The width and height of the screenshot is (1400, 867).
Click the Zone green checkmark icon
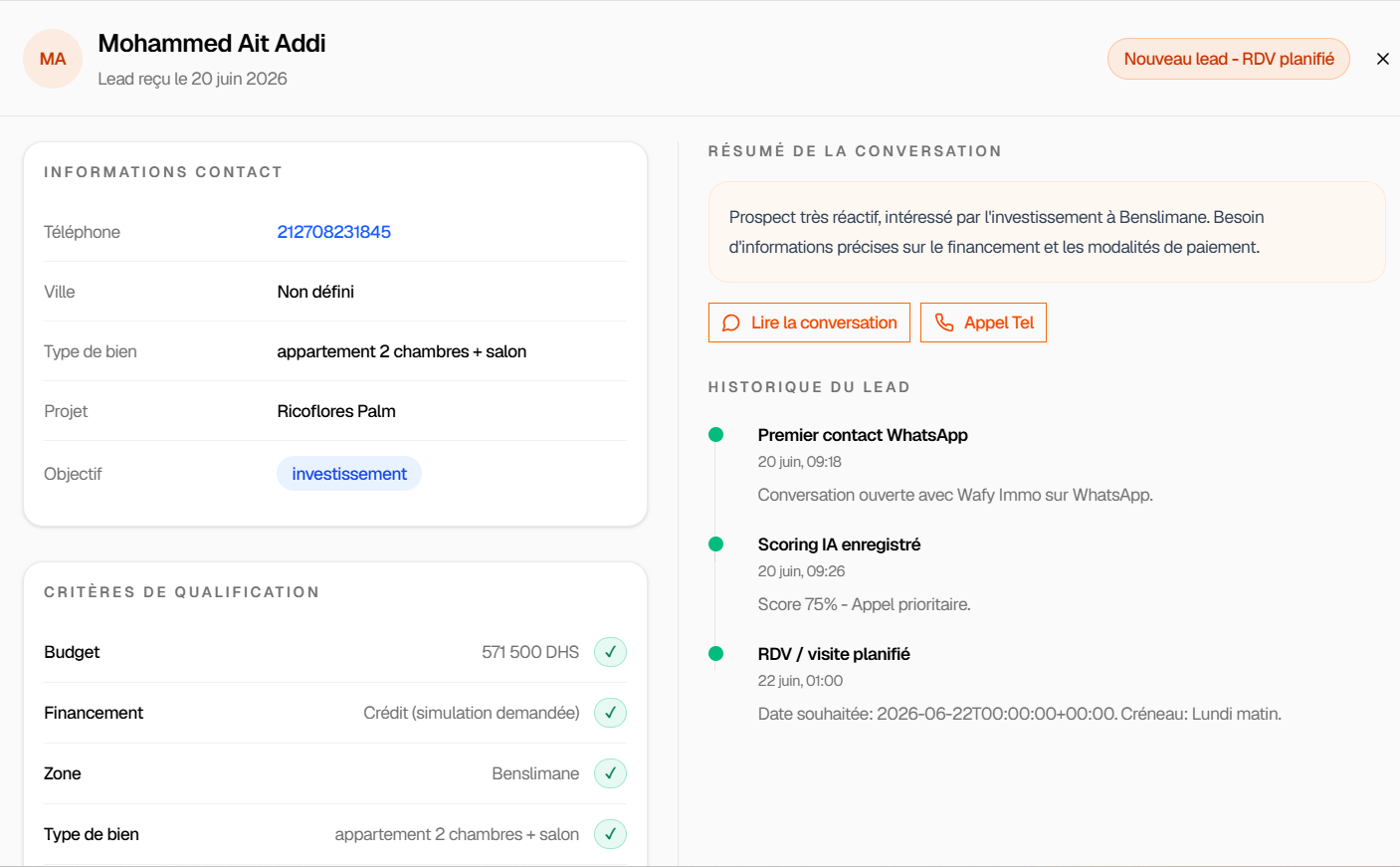[610, 773]
